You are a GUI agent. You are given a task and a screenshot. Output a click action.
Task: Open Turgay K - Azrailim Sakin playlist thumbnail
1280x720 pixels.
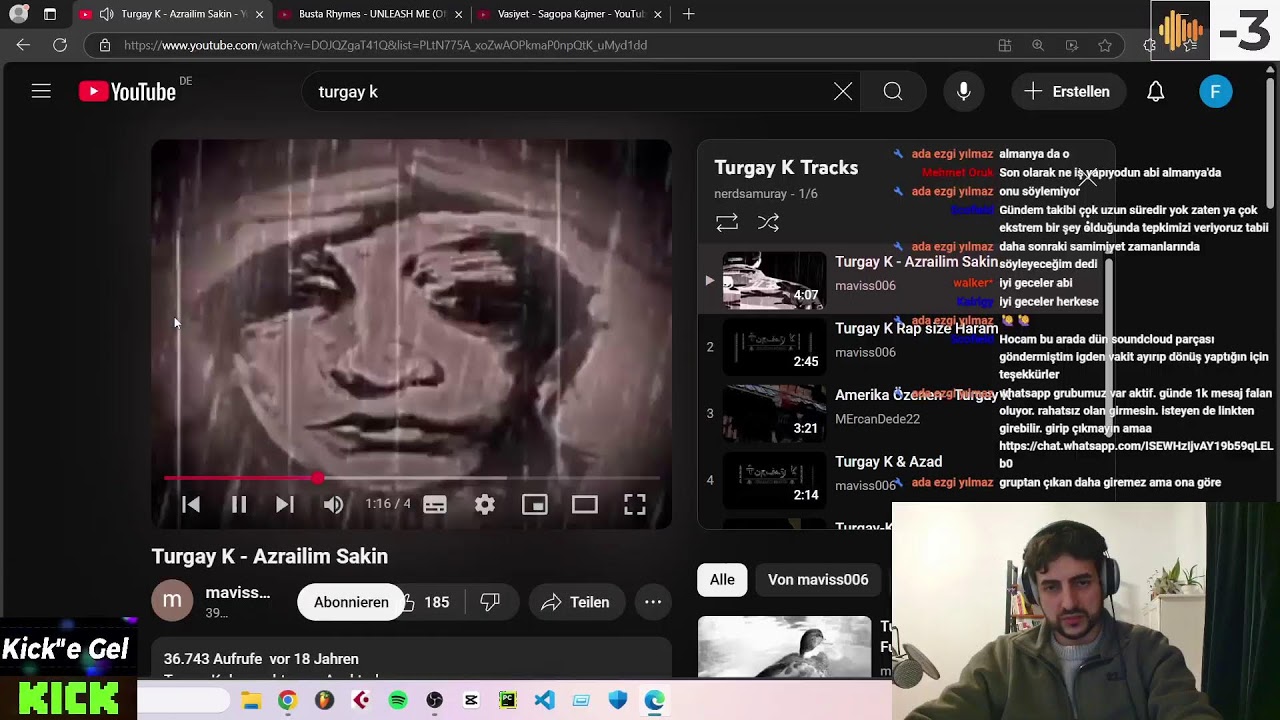[x=774, y=281]
